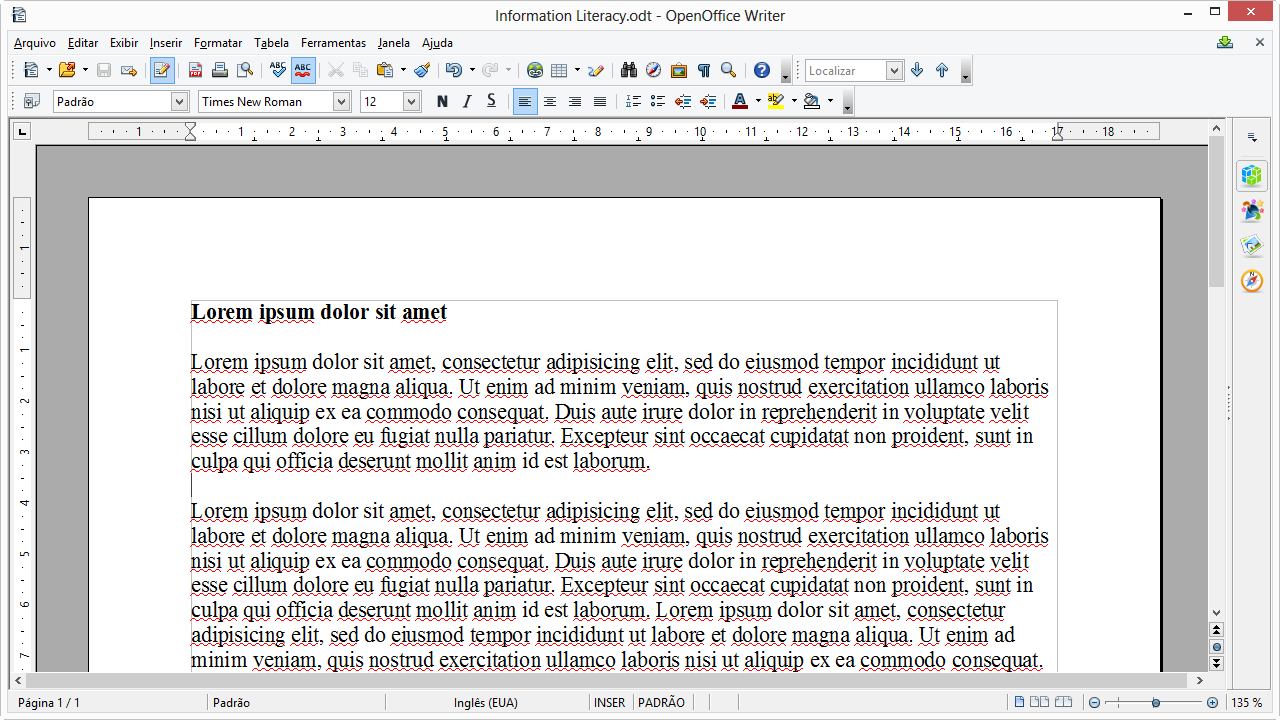The height and width of the screenshot is (720, 1280).
Task: Toggle Nonprinting Characters pilcrow
Action: click(x=703, y=70)
